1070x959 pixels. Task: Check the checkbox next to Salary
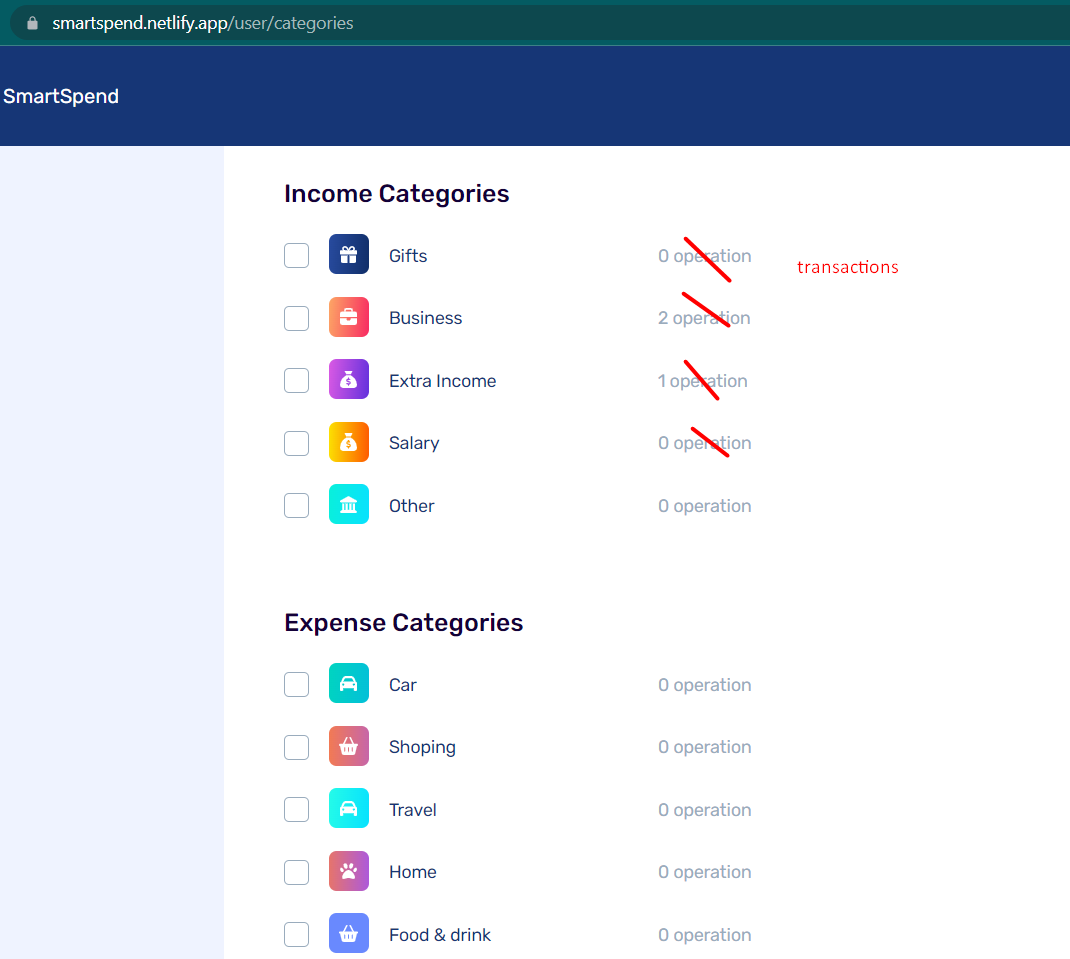click(x=296, y=443)
